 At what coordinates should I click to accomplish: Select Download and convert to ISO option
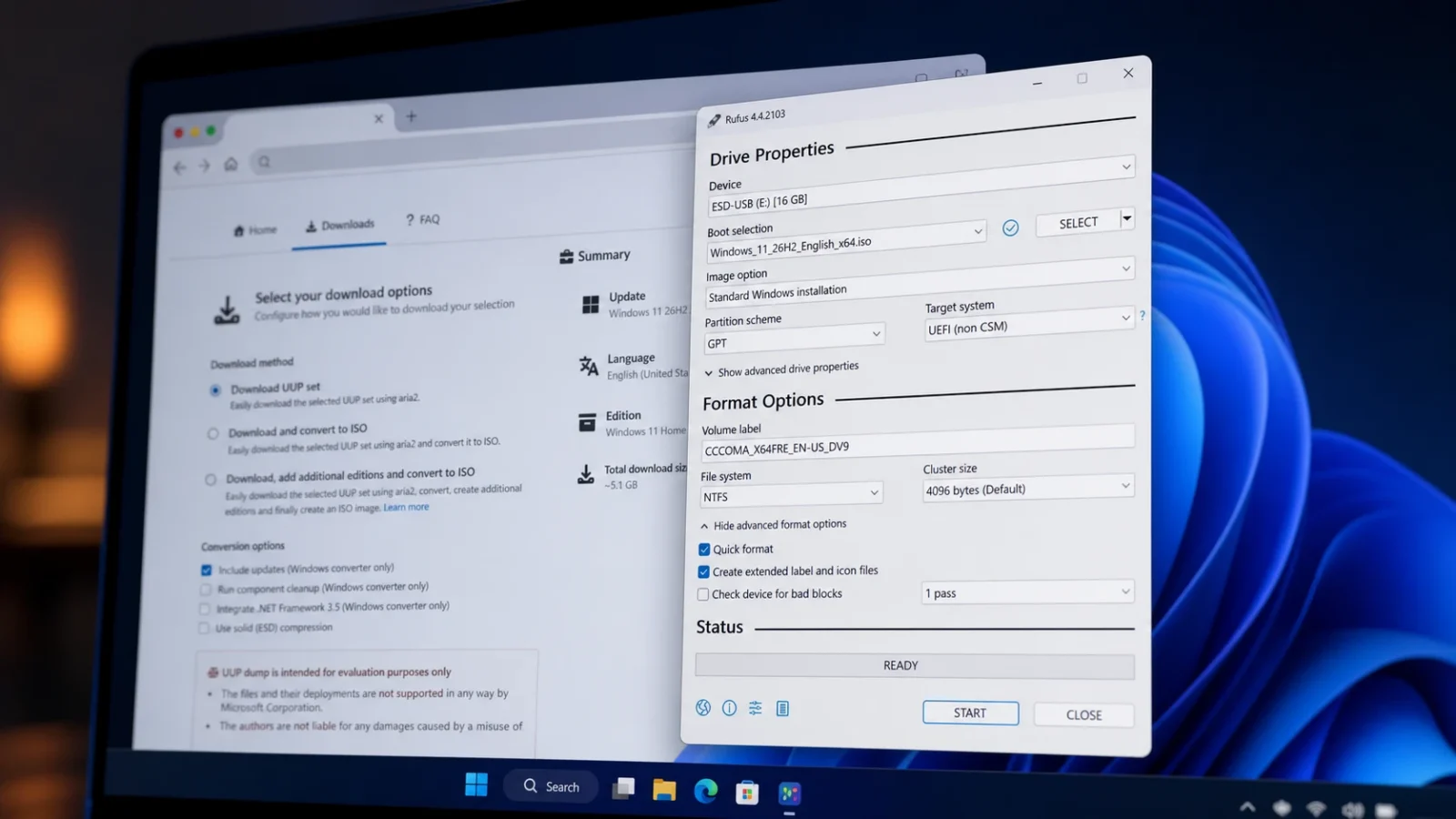[x=213, y=434]
